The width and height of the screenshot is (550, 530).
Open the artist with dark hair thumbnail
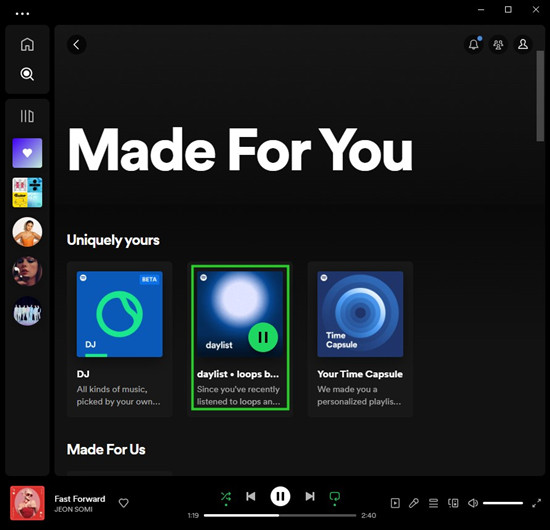[x=27, y=271]
